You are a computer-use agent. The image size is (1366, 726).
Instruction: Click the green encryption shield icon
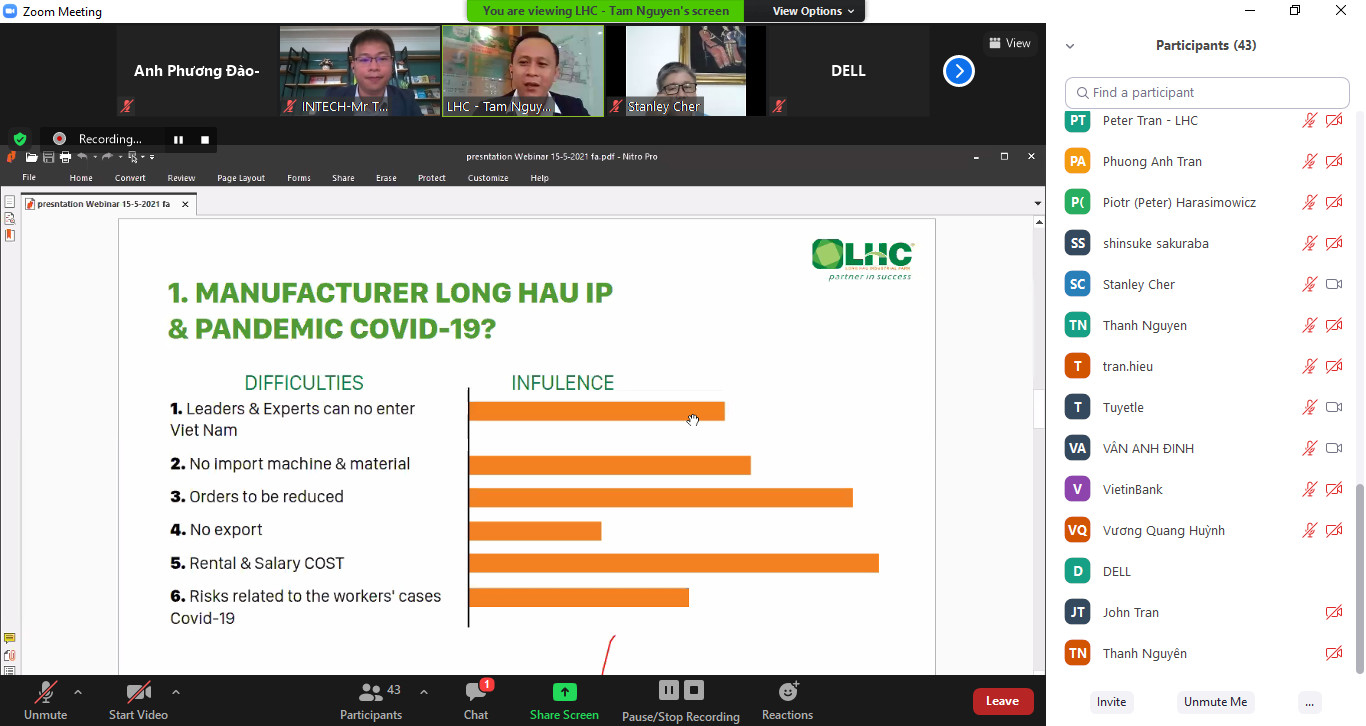coord(19,139)
